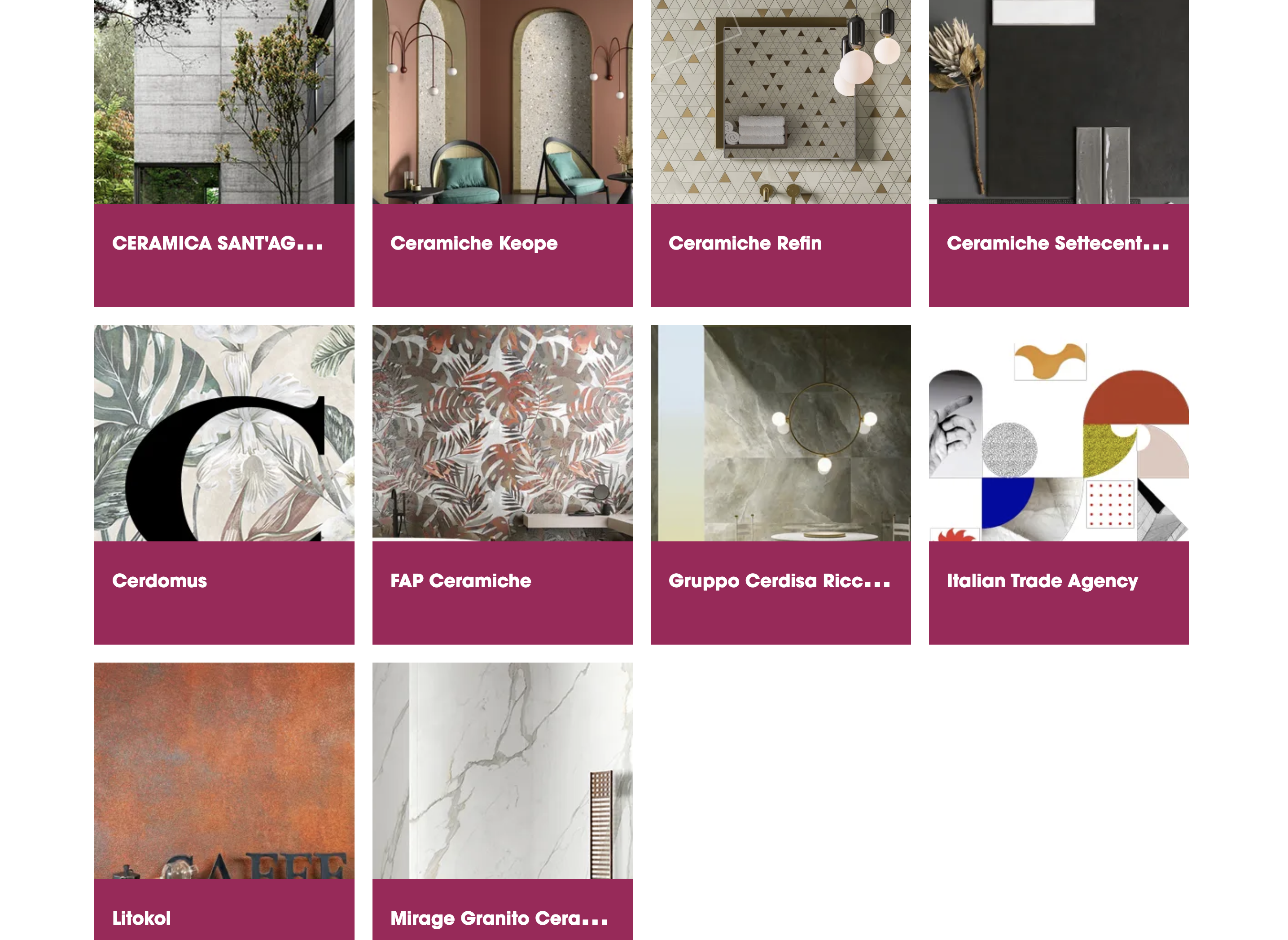
Task: Click the tropical leaf wallpaper image
Action: pos(502,433)
